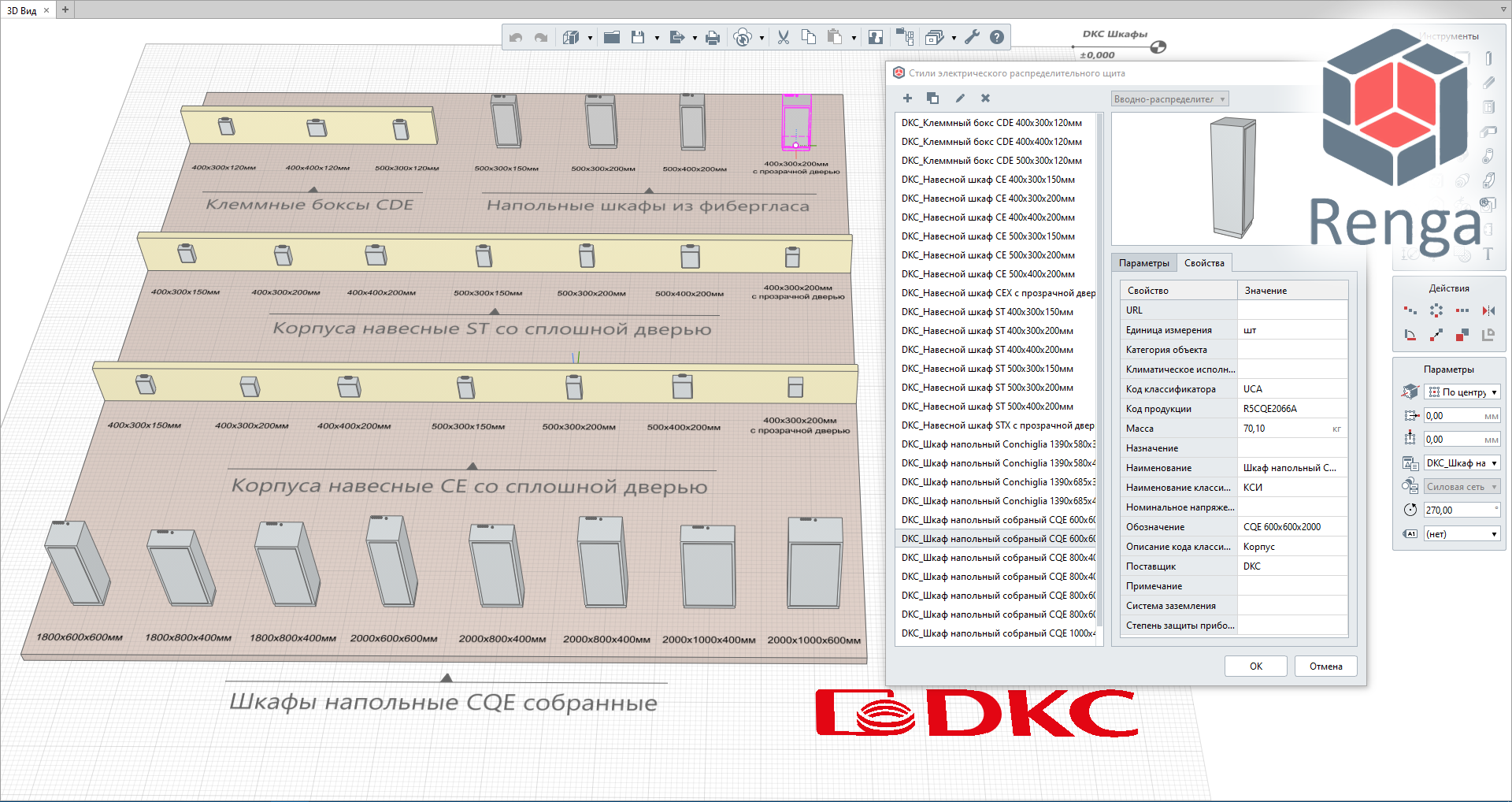Rename style using the pencil icon
The image size is (1512, 802).
coord(960,98)
